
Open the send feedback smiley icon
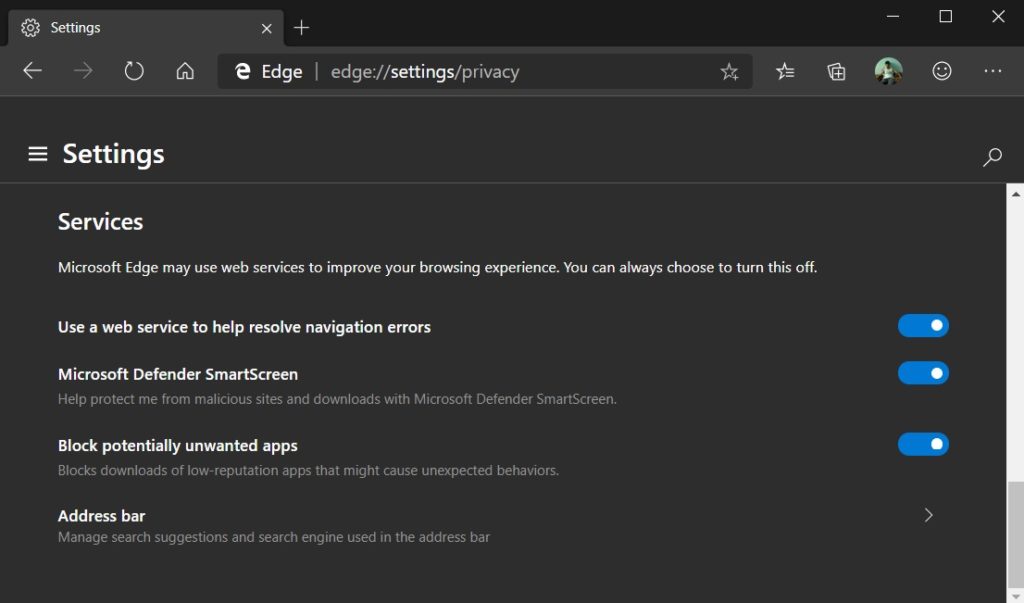coord(941,71)
